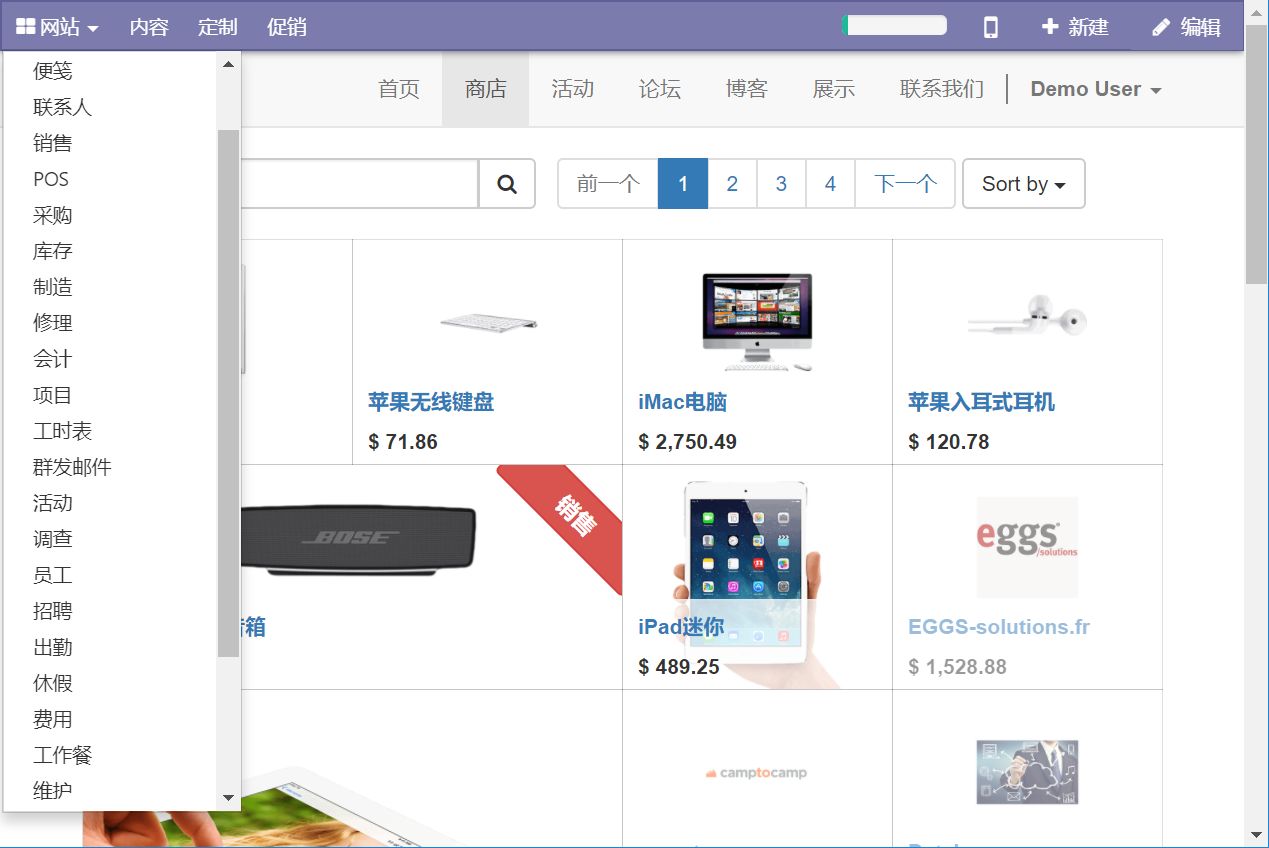The width and height of the screenshot is (1269, 848).
Task: Click the iMac computer product image
Action: 757,322
